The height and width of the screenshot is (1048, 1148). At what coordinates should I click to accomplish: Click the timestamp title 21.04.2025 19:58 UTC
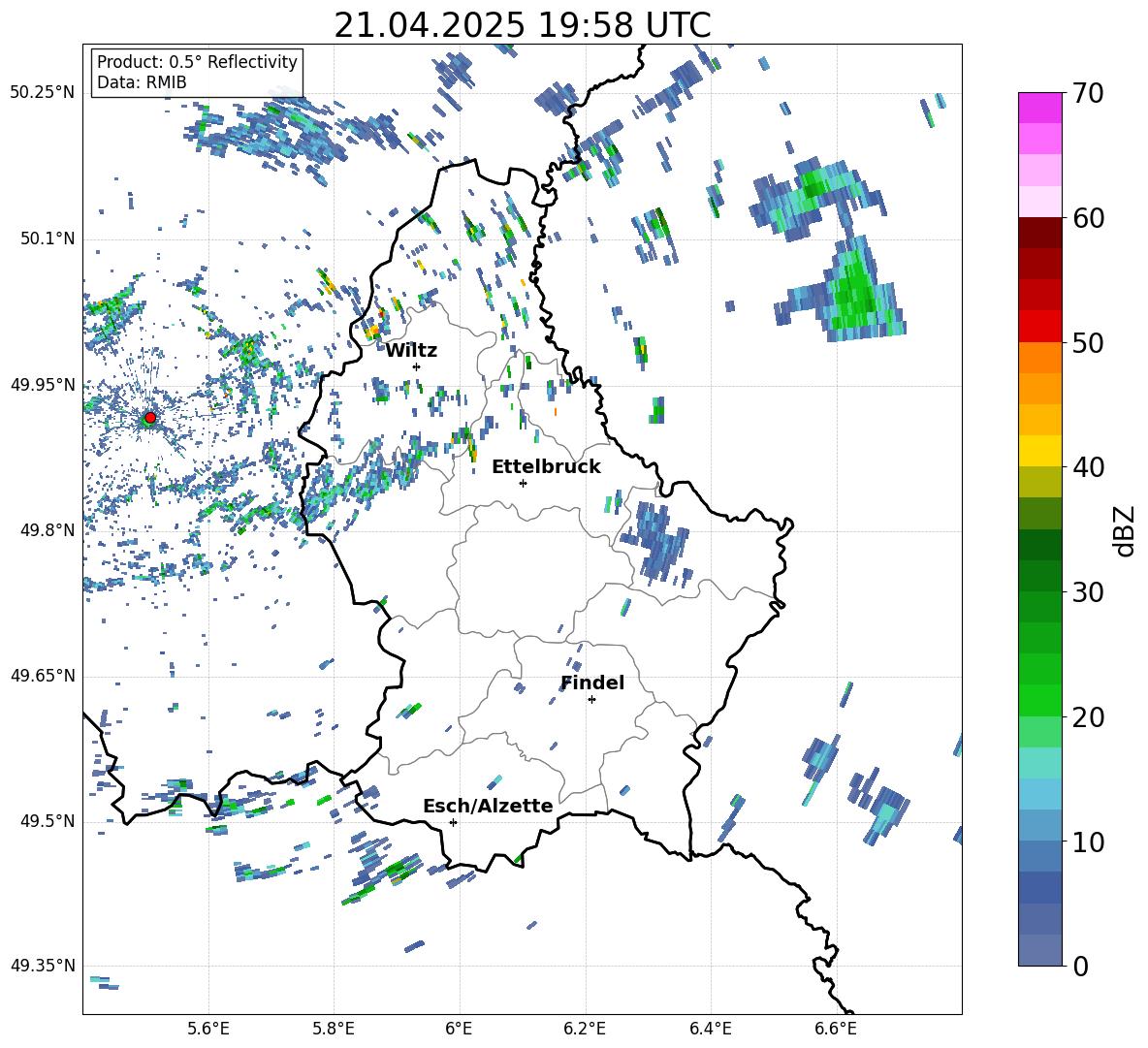tap(523, 25)
